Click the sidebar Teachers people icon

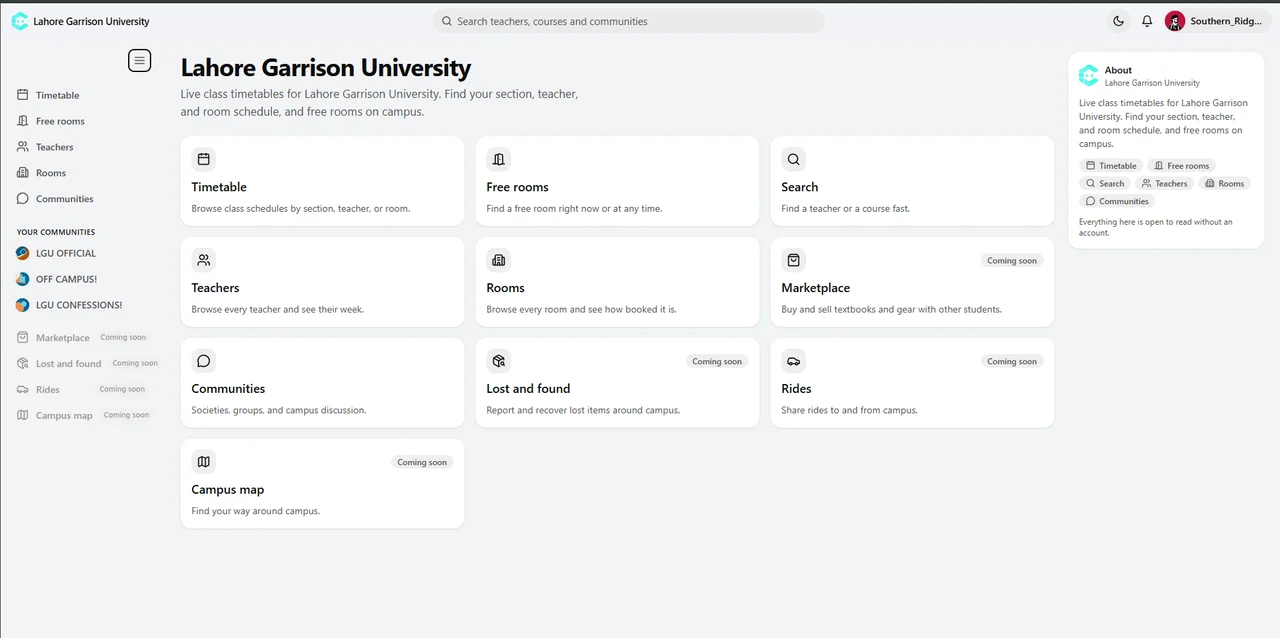(23, 147)
